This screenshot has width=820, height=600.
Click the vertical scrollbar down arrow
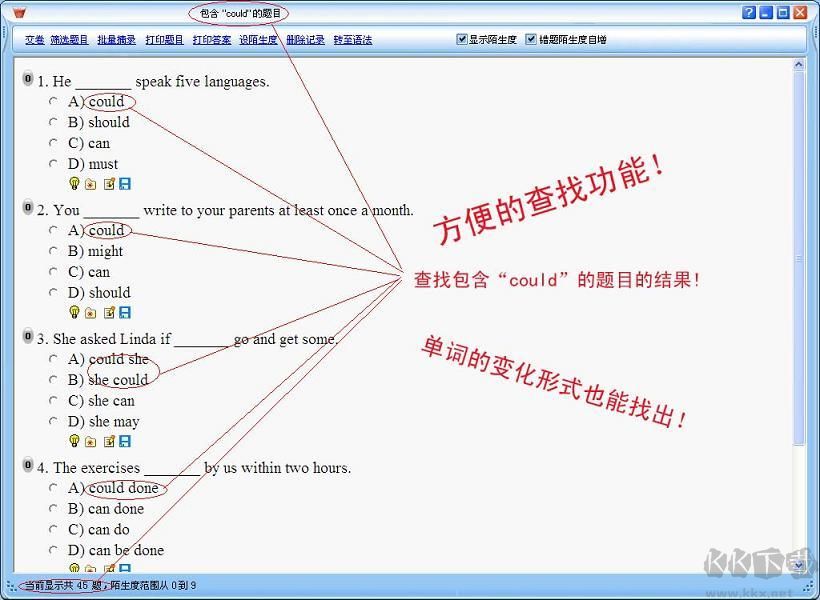tap(800, 565)
